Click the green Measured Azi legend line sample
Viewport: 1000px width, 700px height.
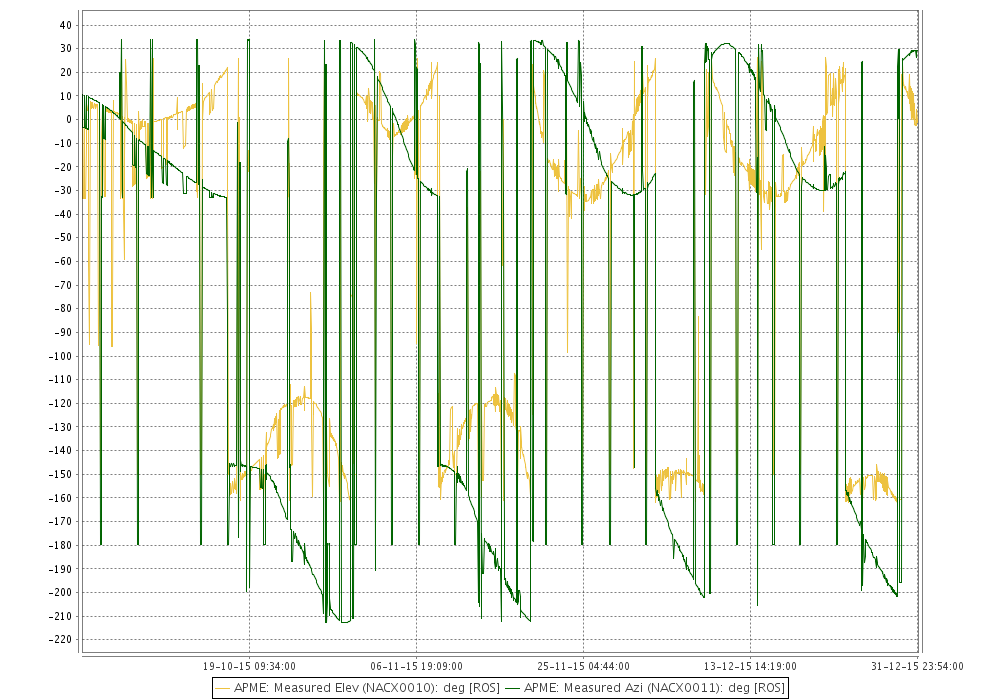click(512, 689)
